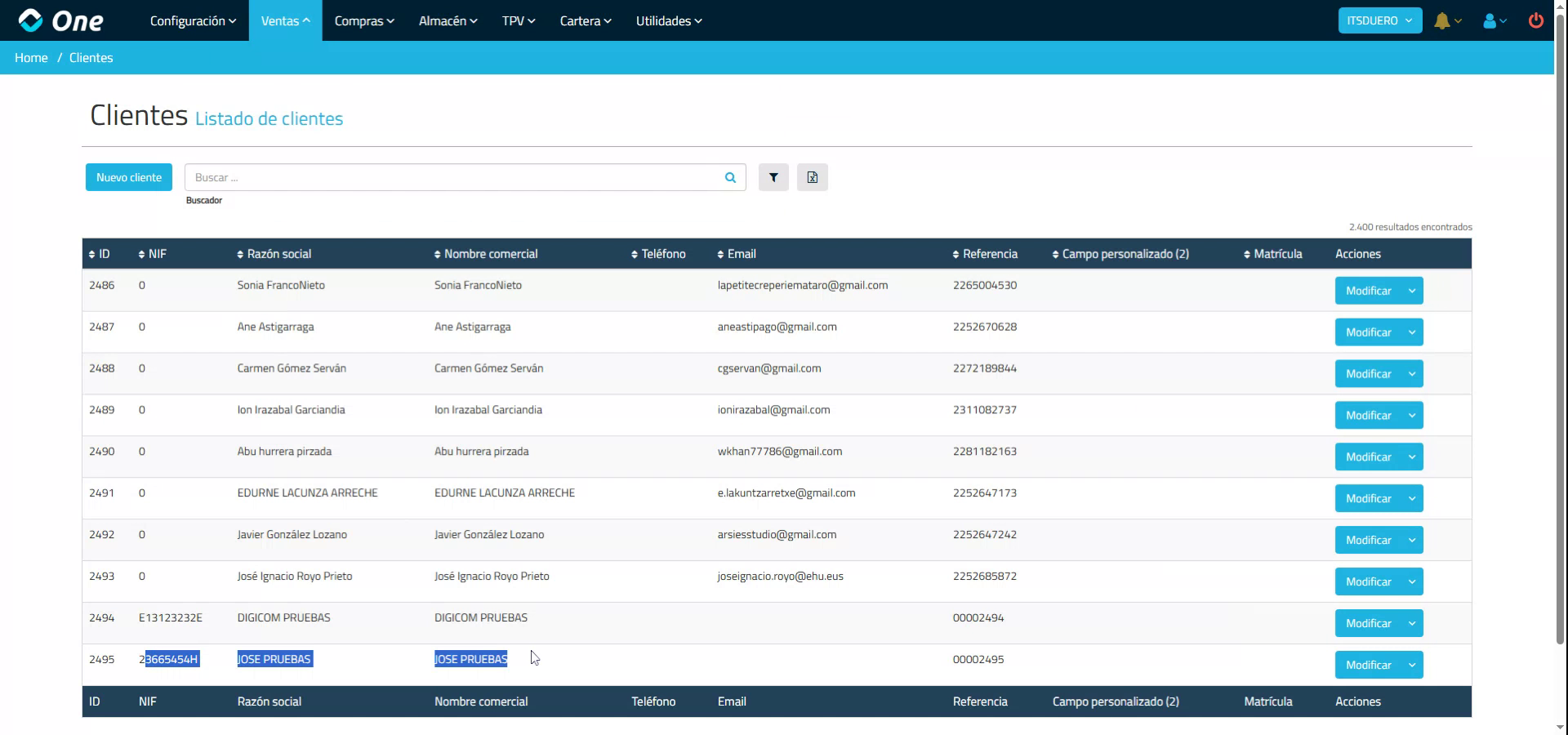
Task: Expand the ITSDUERO company dropdown
Action: tap(1379, 20)
